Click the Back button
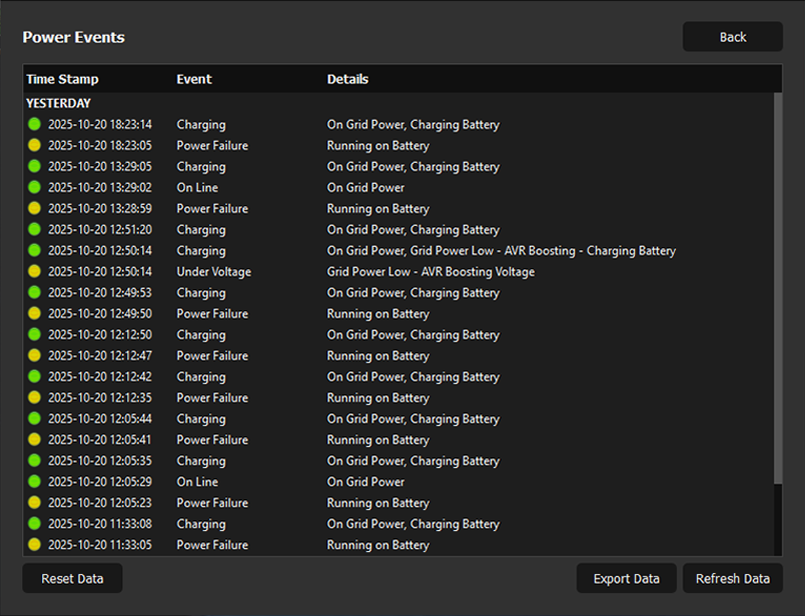 point(732,37)
